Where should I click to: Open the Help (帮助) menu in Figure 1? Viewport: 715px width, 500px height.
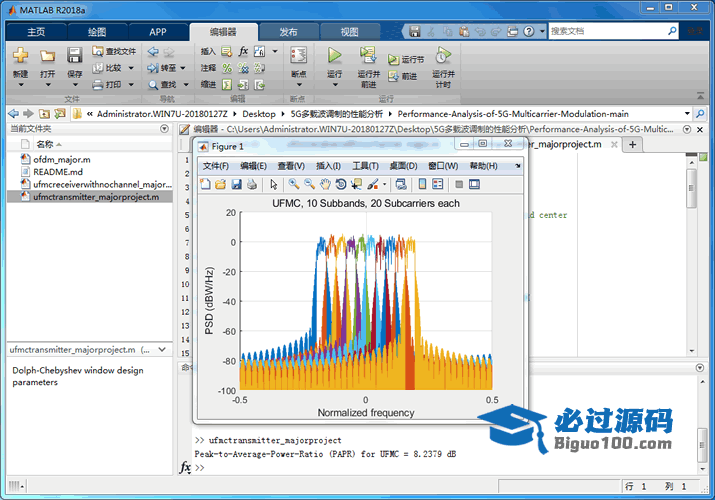[x=484, y=166]
